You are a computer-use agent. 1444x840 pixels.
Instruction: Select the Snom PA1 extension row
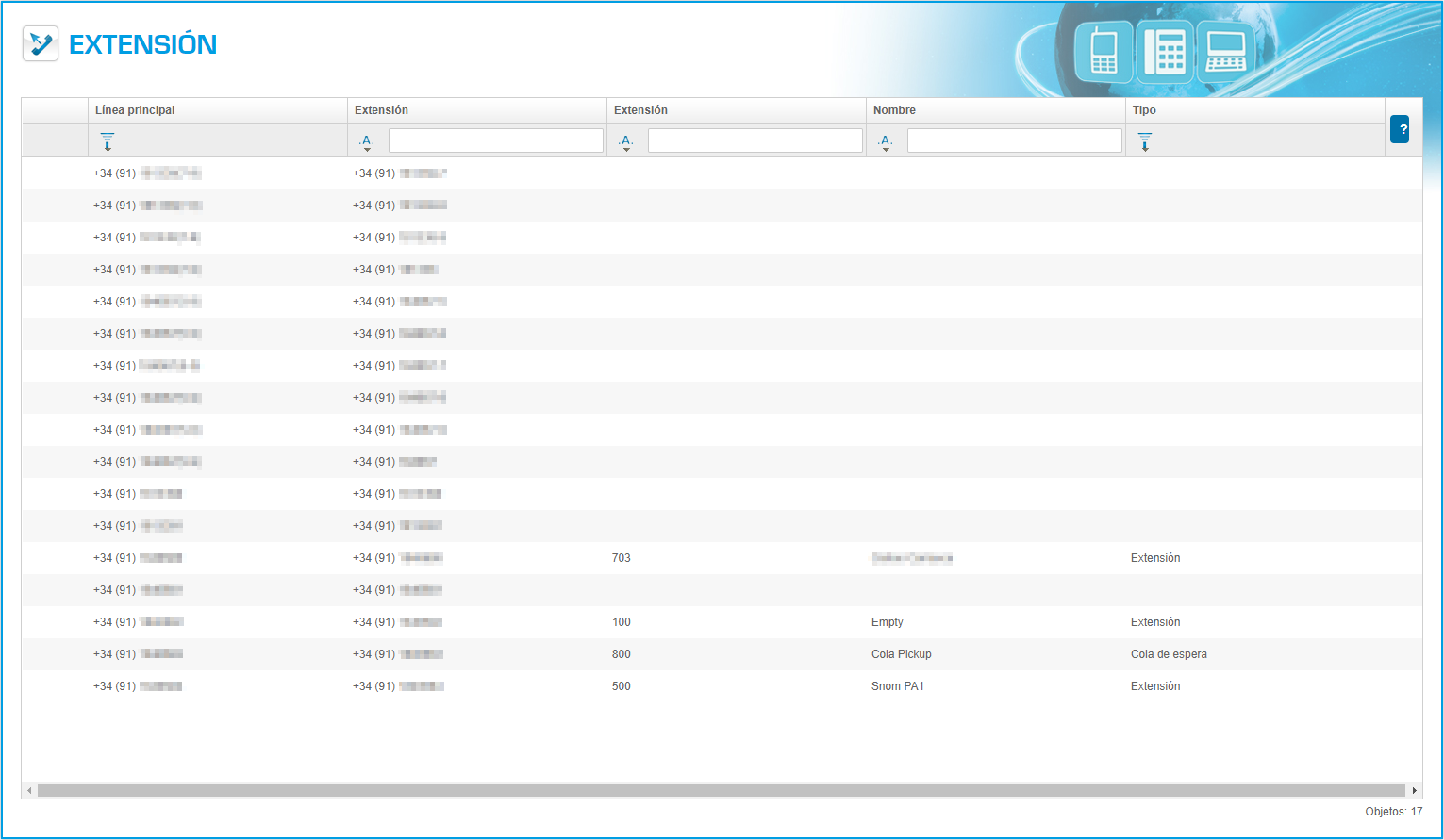(897, 686)
